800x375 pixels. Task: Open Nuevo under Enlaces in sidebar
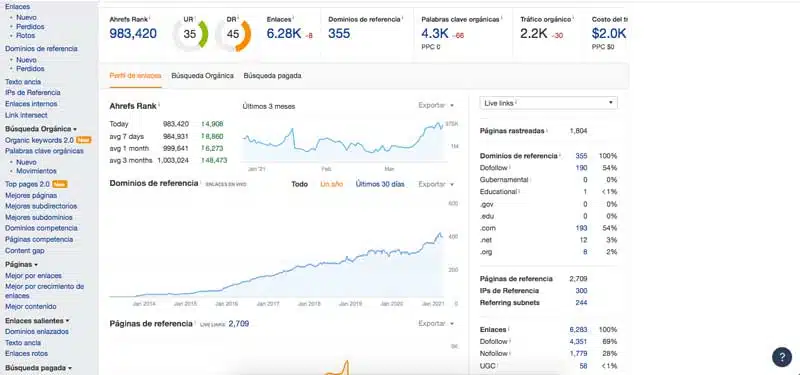click(26, 17)
